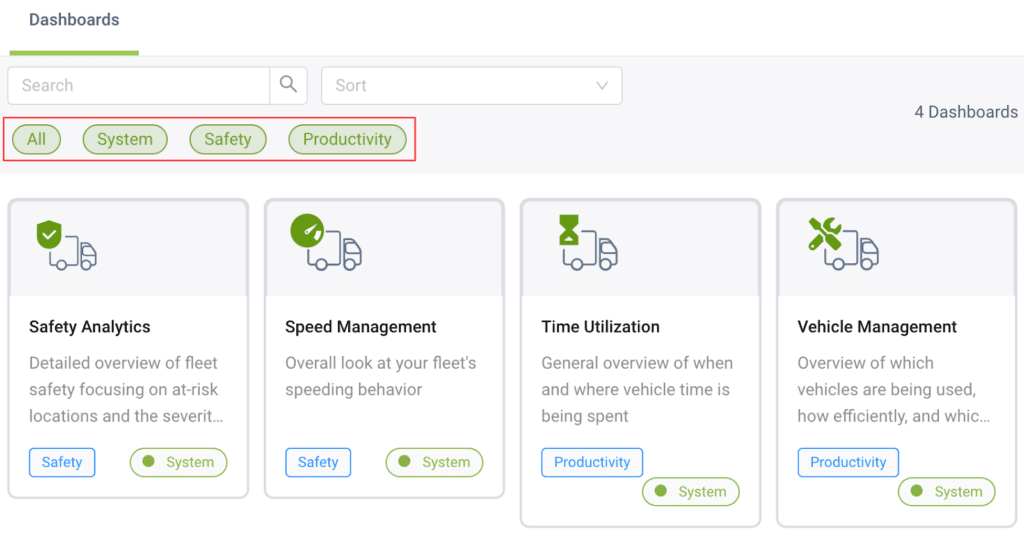Toggle the Safety filter chip
This screenshot has height=534, width=1024.
[228, 139]
